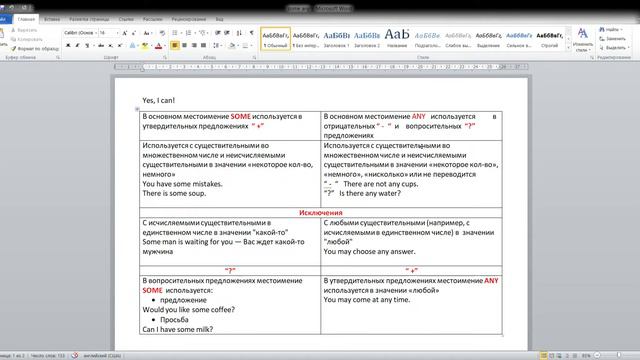Open the References (Ссылки) tab
640x360 pixels.
tap(126, 19)
